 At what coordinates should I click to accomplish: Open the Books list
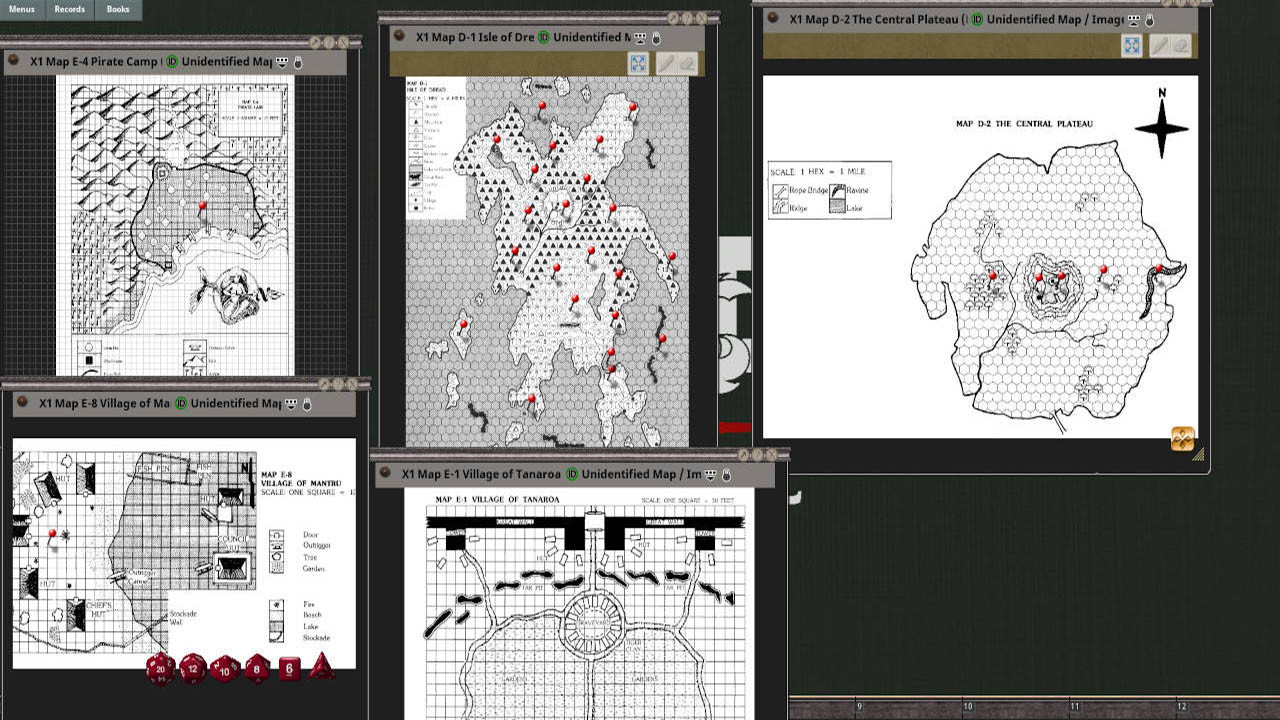(x=117, y=9)
